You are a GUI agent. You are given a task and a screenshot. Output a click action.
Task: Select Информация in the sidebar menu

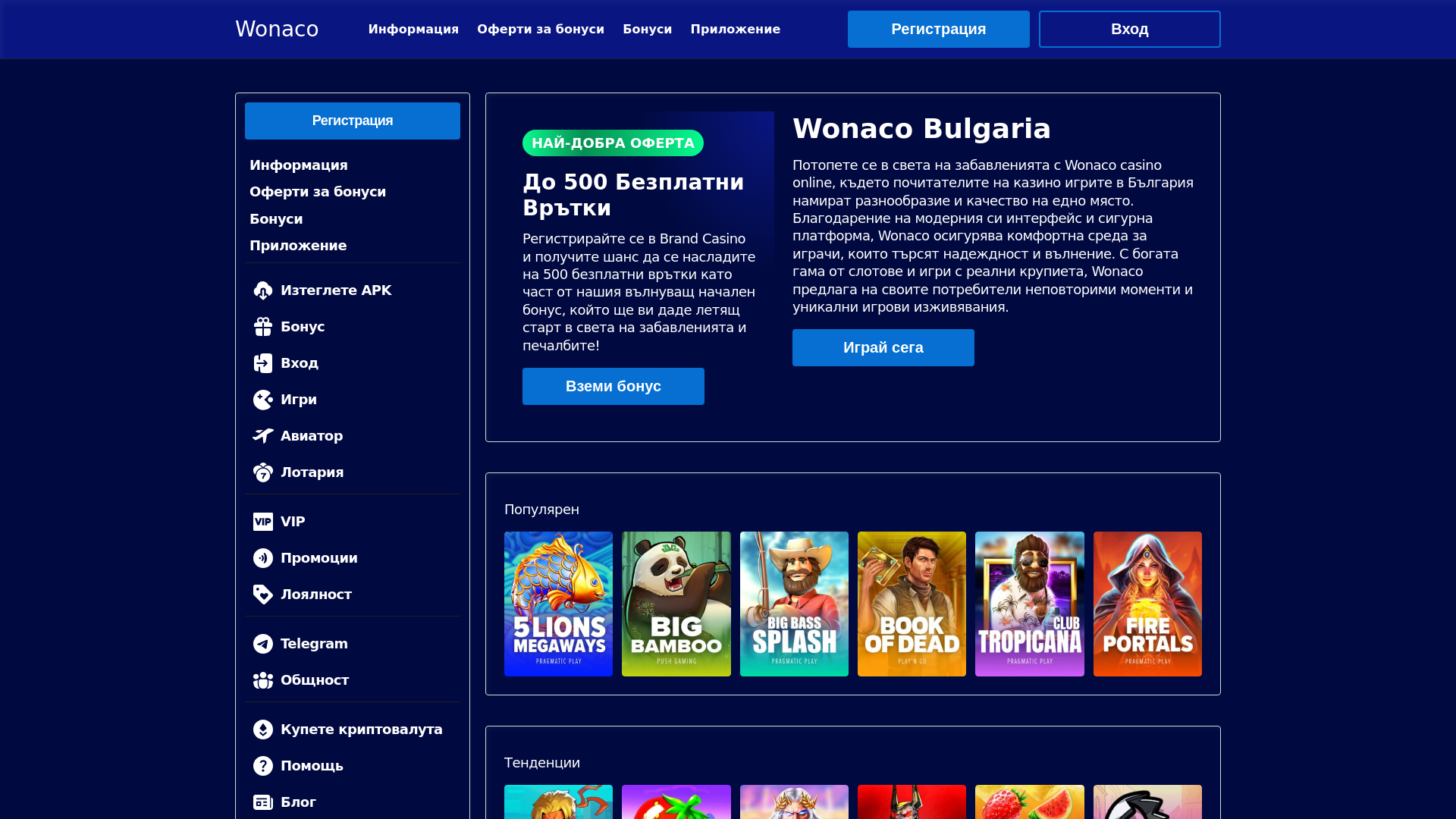pyautogui.click(x=299, y=165)
